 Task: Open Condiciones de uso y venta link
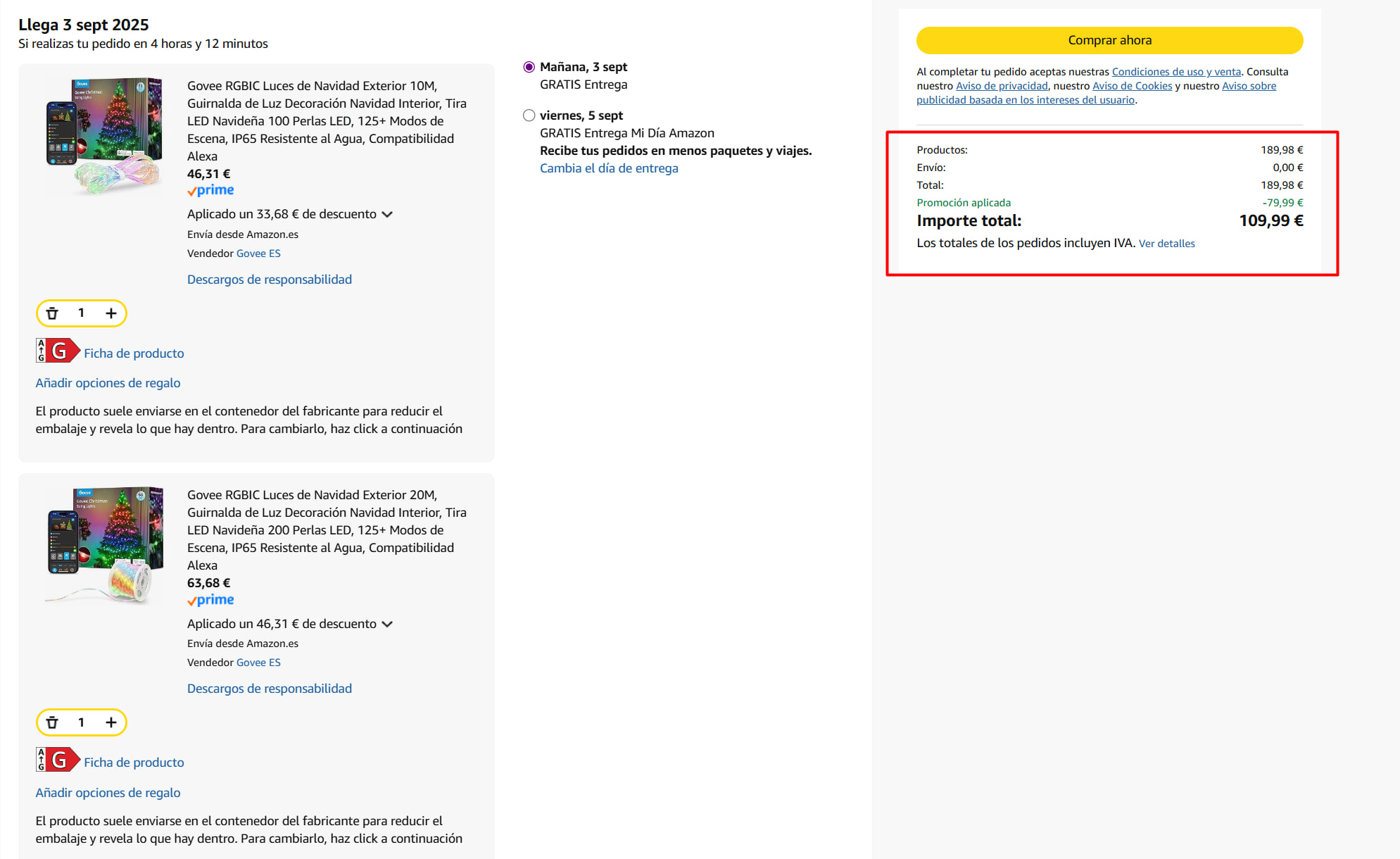tap(1176, 72)
